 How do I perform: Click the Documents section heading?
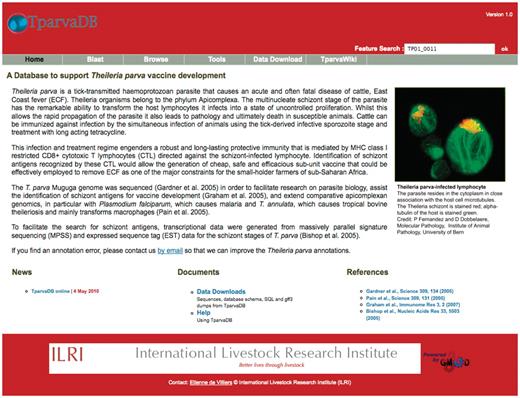(198, 272)
